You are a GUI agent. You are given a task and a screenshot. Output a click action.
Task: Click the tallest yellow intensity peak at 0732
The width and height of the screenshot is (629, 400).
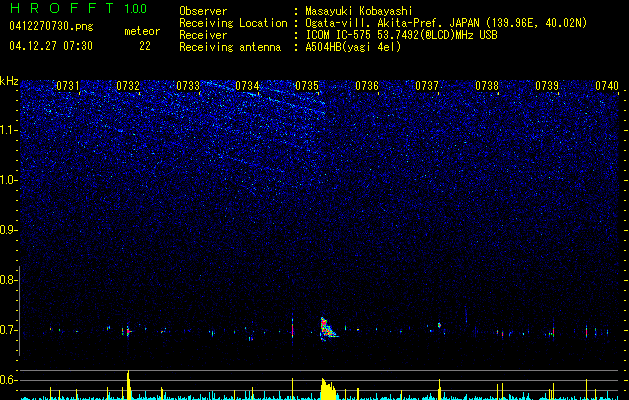(128, 385)
